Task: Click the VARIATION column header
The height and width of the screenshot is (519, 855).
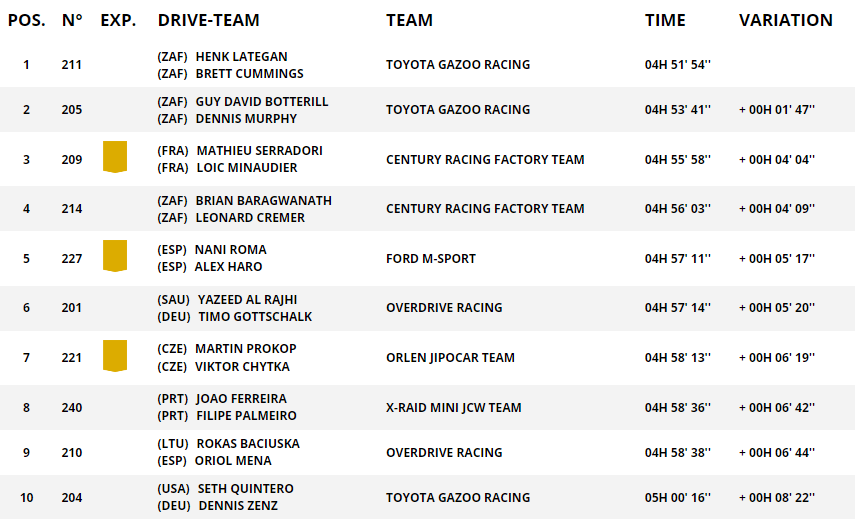Action: pos(785,20)
